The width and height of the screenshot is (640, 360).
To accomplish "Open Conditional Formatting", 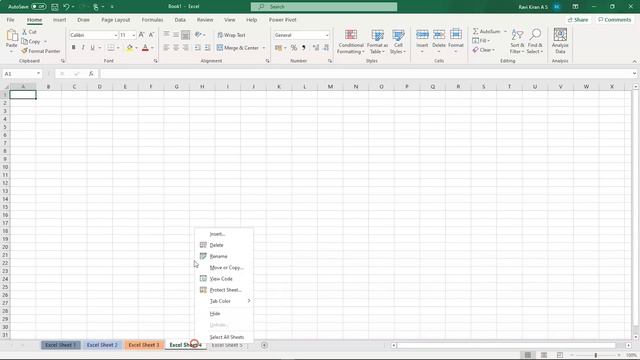I will coord(351,41).
